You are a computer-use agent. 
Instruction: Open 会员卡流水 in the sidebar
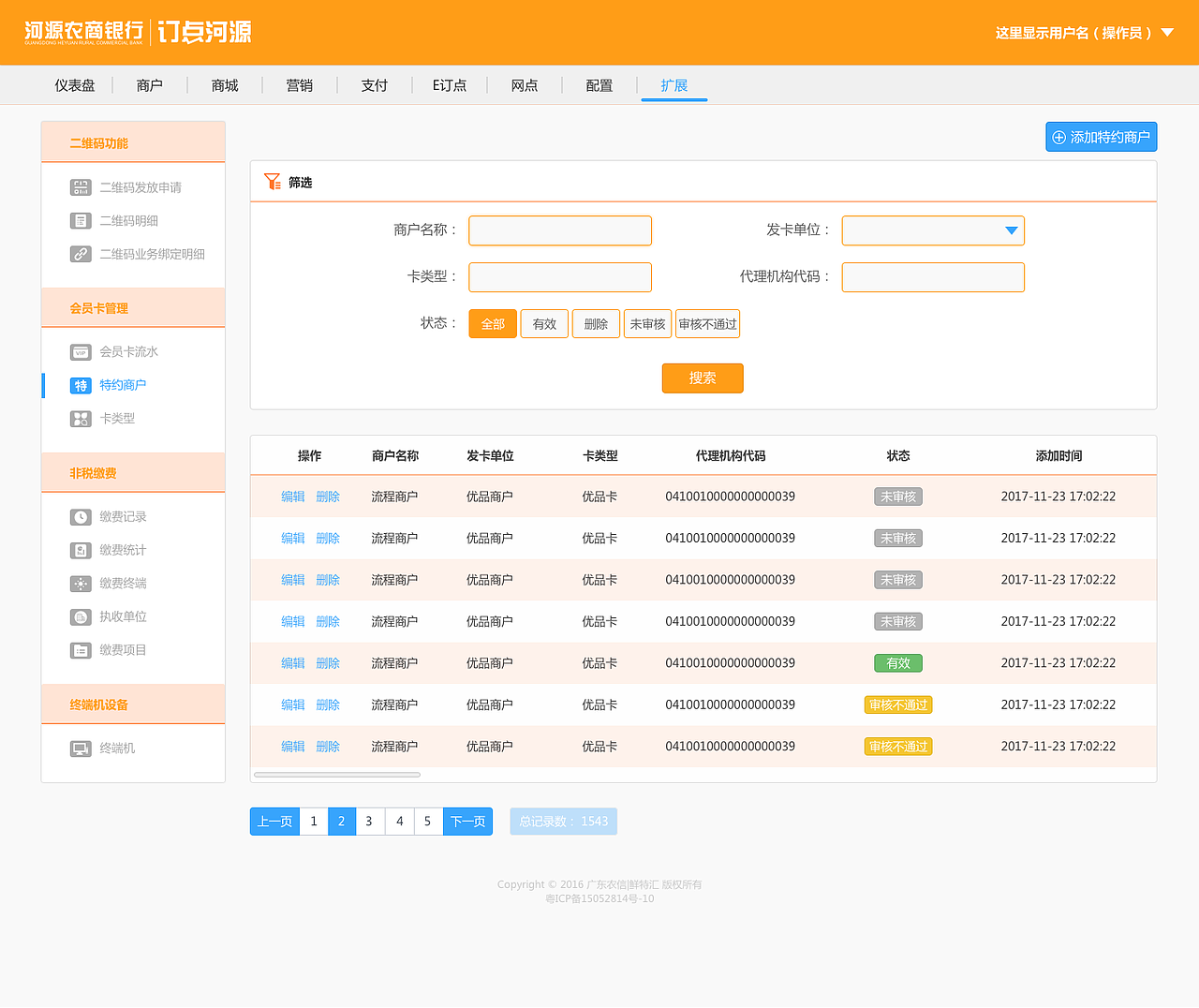pos(129,352)
